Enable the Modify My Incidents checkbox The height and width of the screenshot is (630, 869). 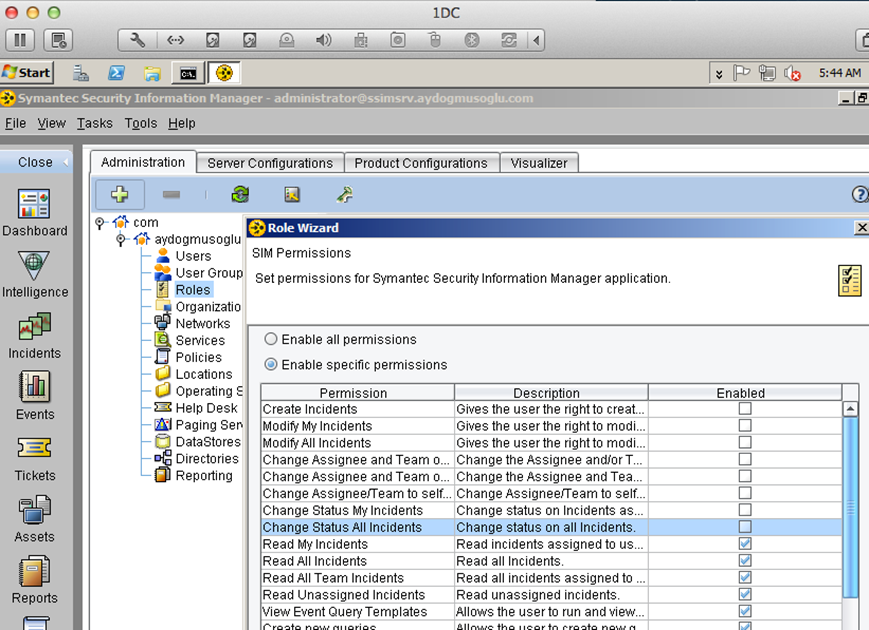click(745, 426)
